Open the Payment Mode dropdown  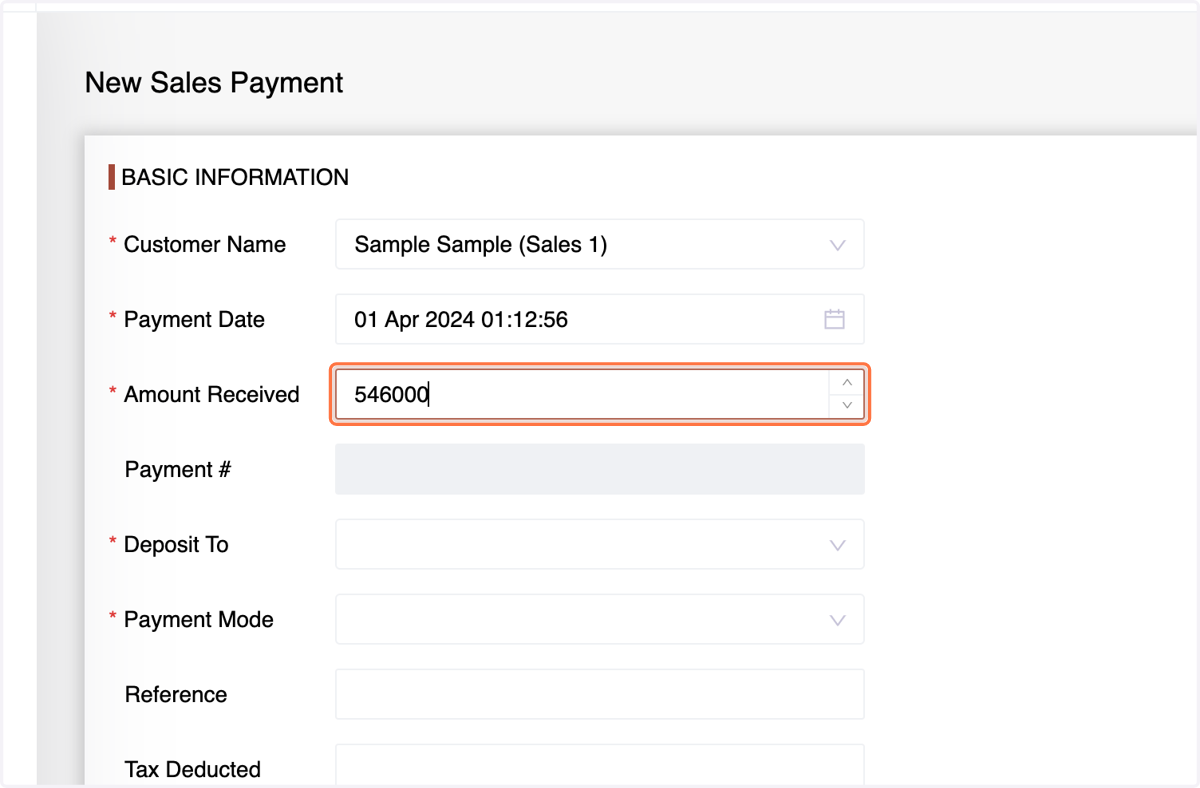pyautogui.click(x=600, y=619)
